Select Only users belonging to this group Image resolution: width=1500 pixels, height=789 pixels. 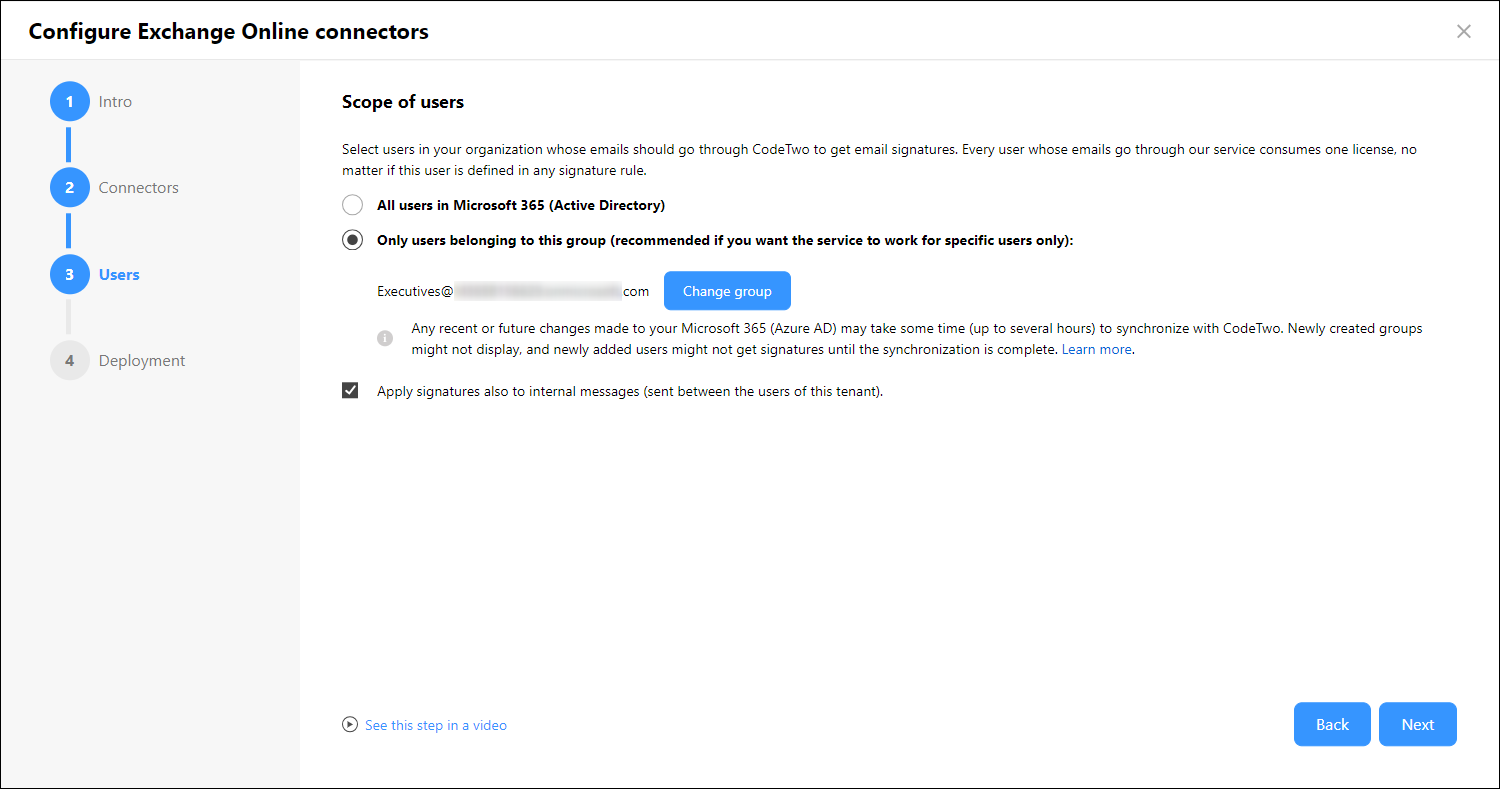coord(352,240)
